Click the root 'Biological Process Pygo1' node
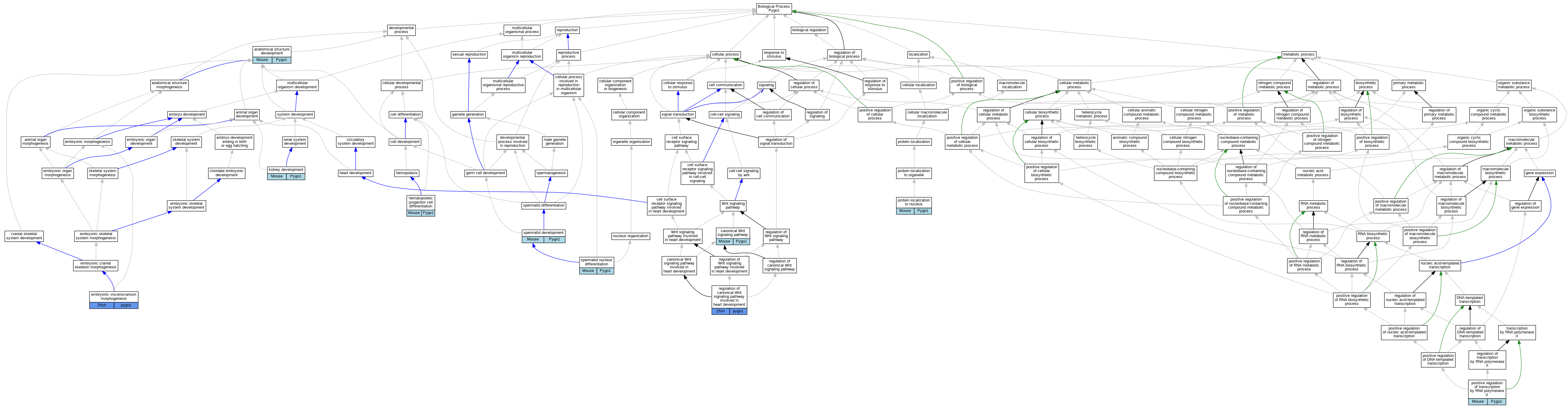This screenshot has height=408, width=1568. (x=774, y=9)
